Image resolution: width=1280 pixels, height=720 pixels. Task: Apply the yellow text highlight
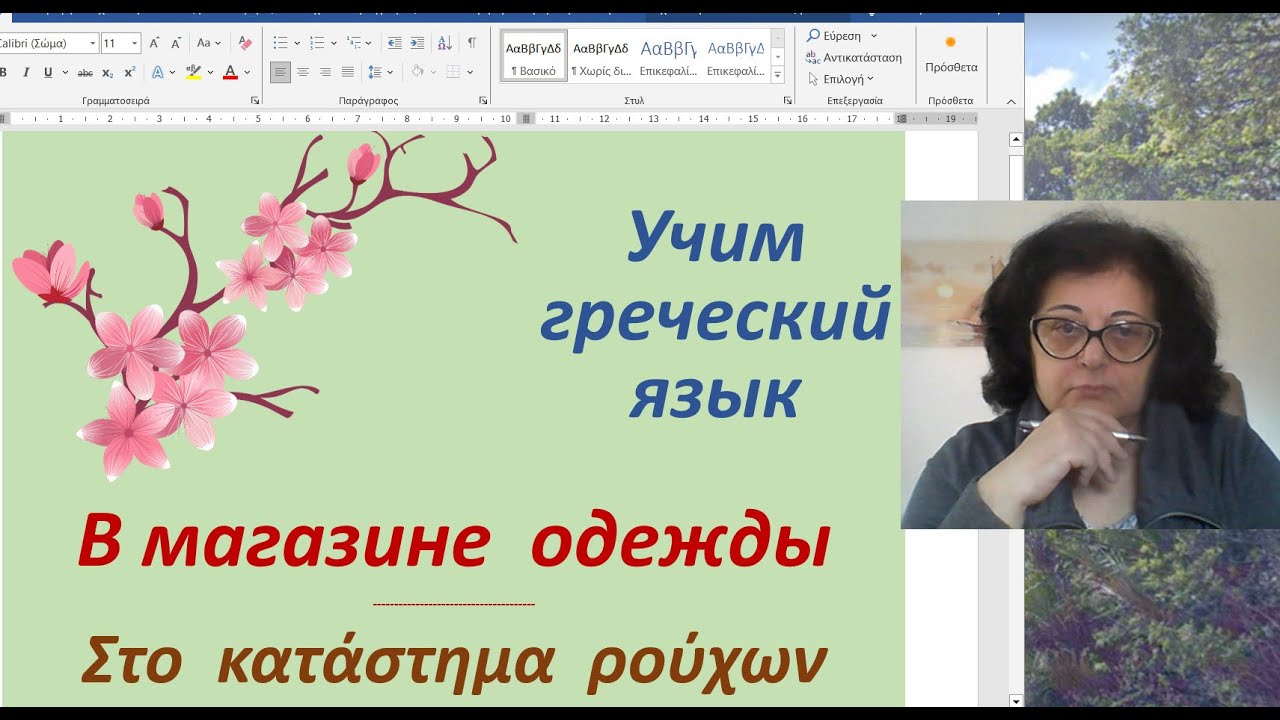click(x=193, y=72)
